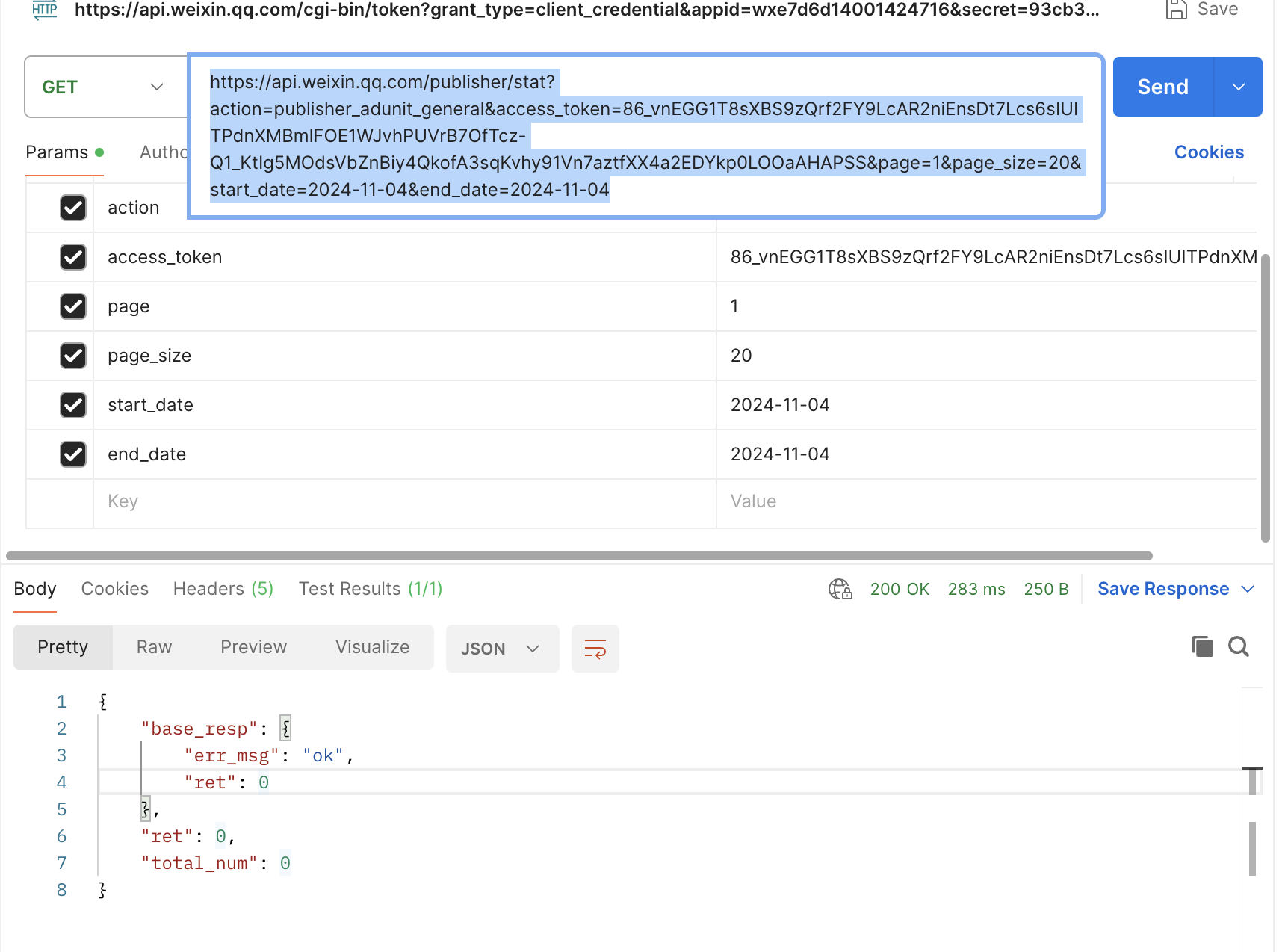Click the horizontal scrollbar under the params table

[x=579, y=556]
